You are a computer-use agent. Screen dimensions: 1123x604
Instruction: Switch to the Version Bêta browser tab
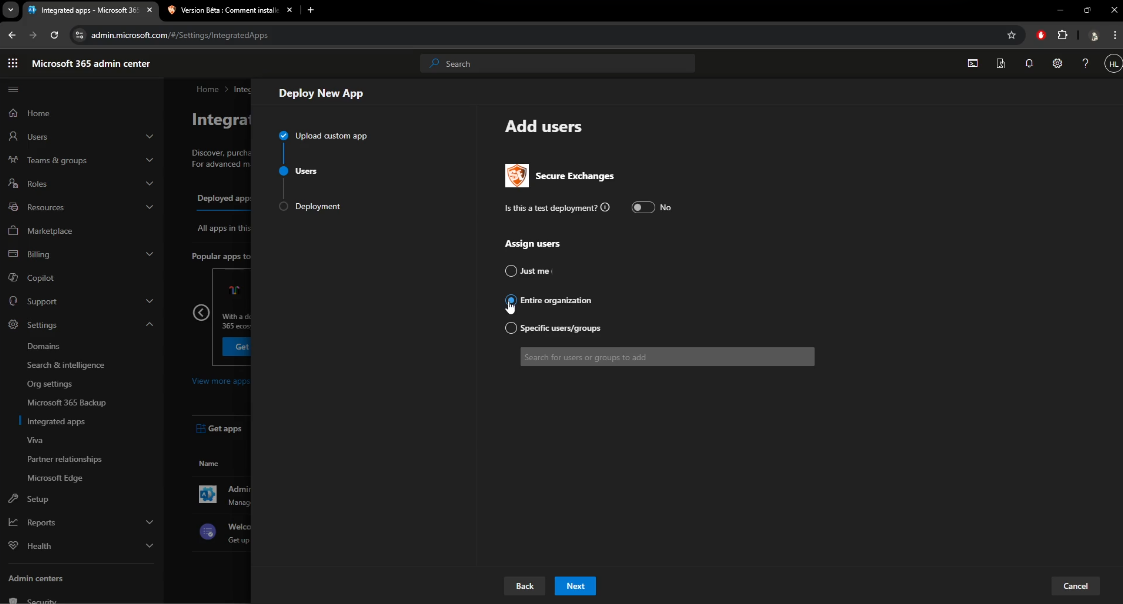click(x=229, y=10)
